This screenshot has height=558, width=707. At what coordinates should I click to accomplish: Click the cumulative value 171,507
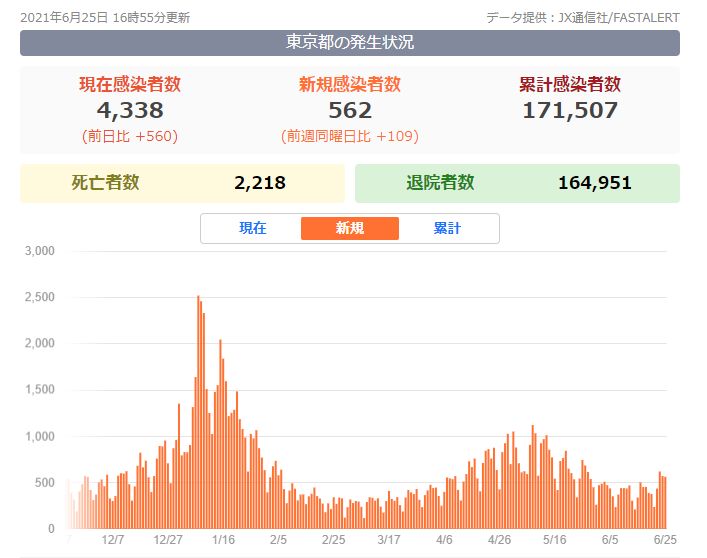(570, 110)
